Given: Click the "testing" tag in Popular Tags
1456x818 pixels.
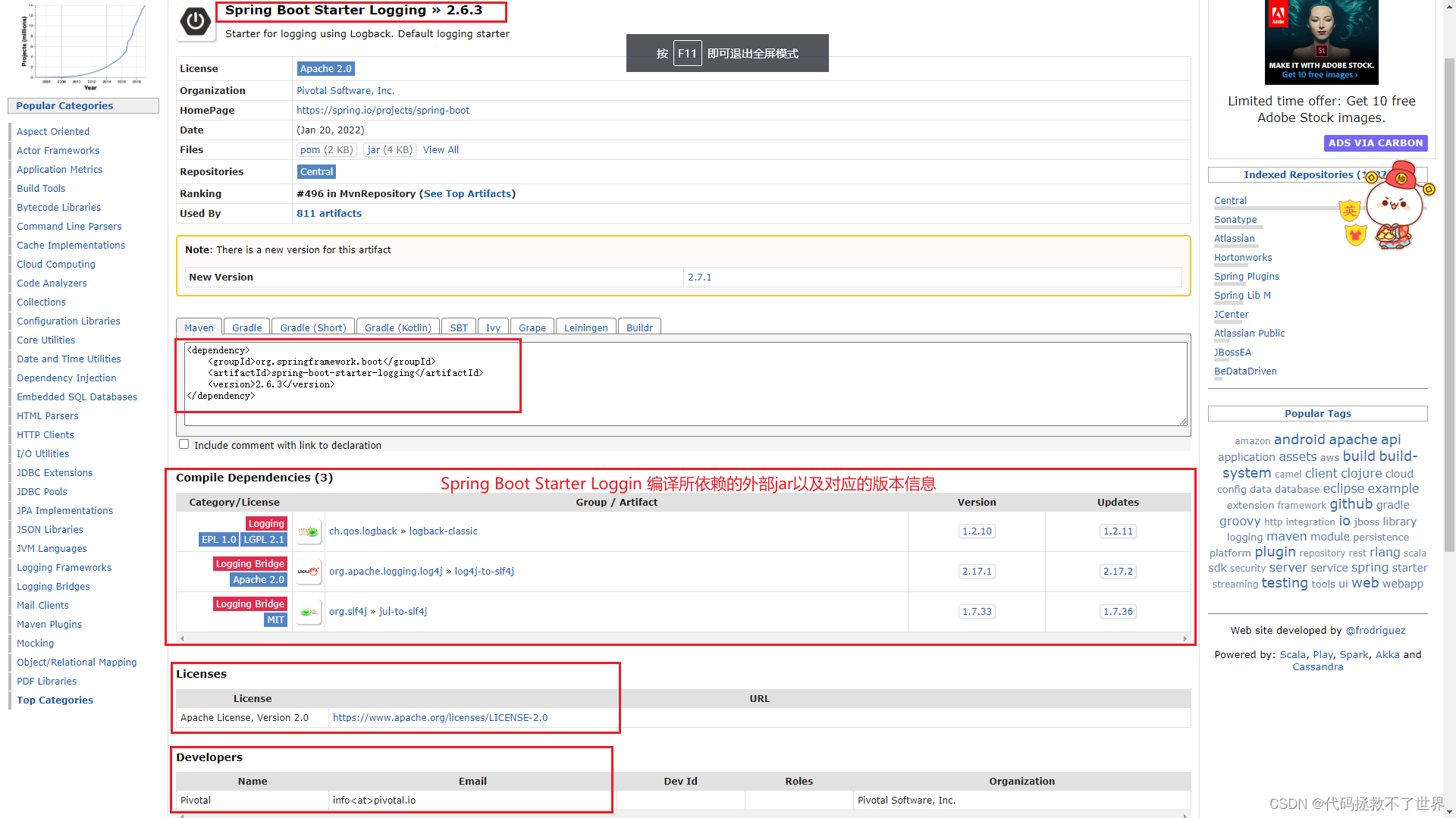Looking at the screenshot, I should [x=1284, y=583].
